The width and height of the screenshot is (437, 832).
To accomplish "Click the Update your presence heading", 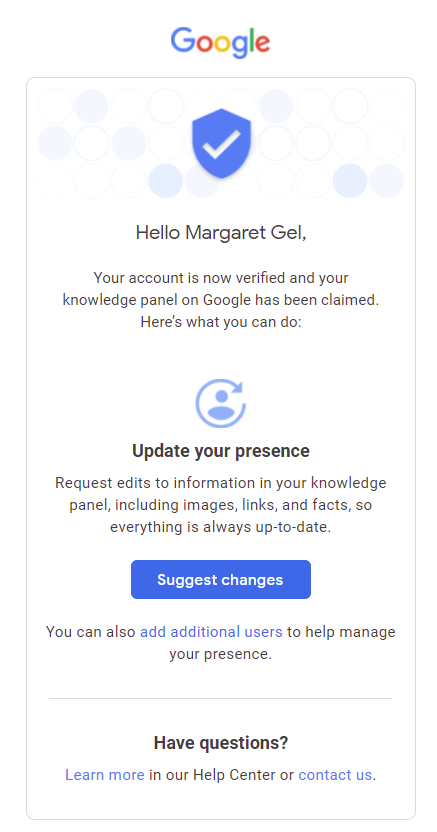I will [221, 451].
